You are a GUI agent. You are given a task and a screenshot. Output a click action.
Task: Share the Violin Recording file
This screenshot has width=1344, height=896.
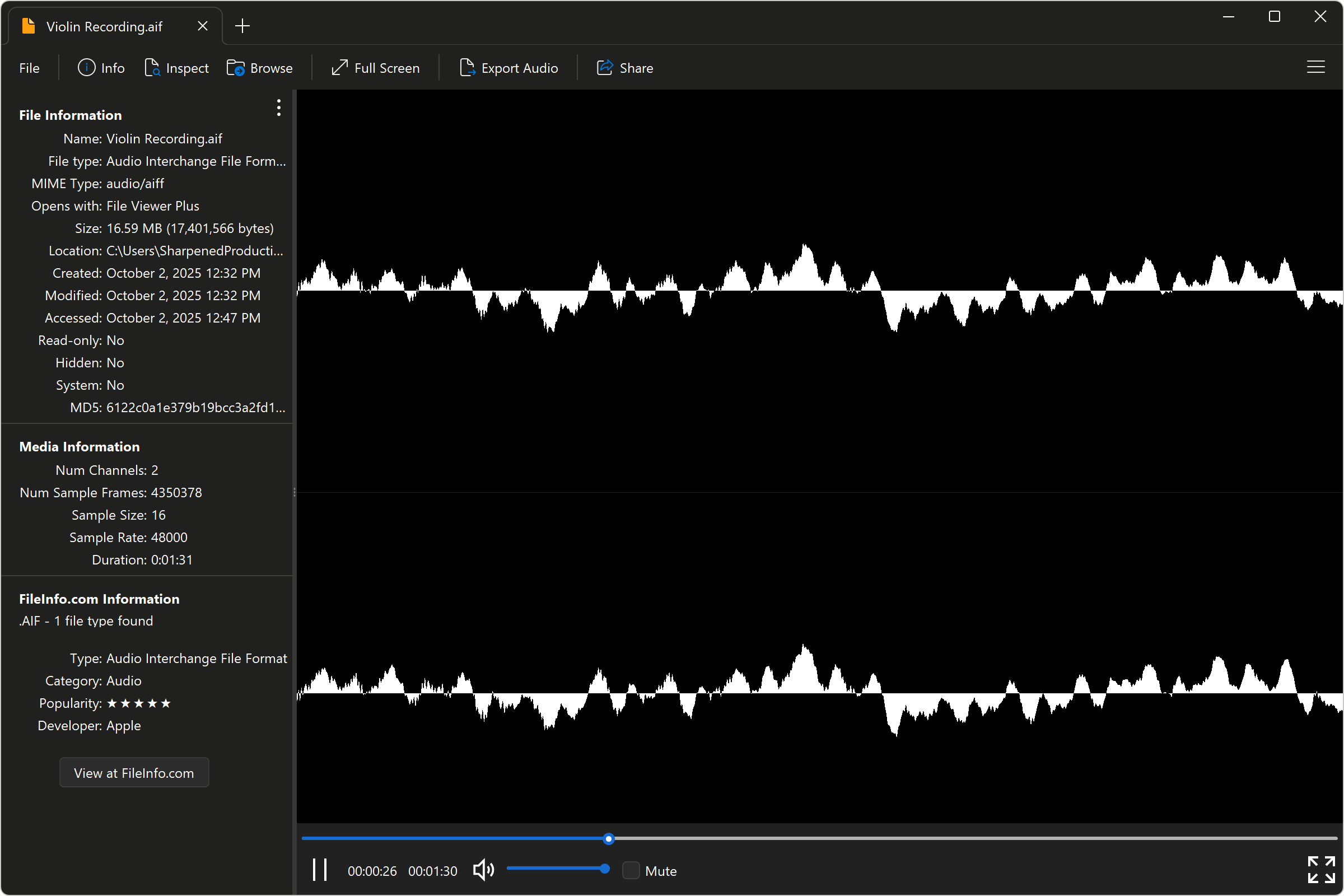point(625,67)
